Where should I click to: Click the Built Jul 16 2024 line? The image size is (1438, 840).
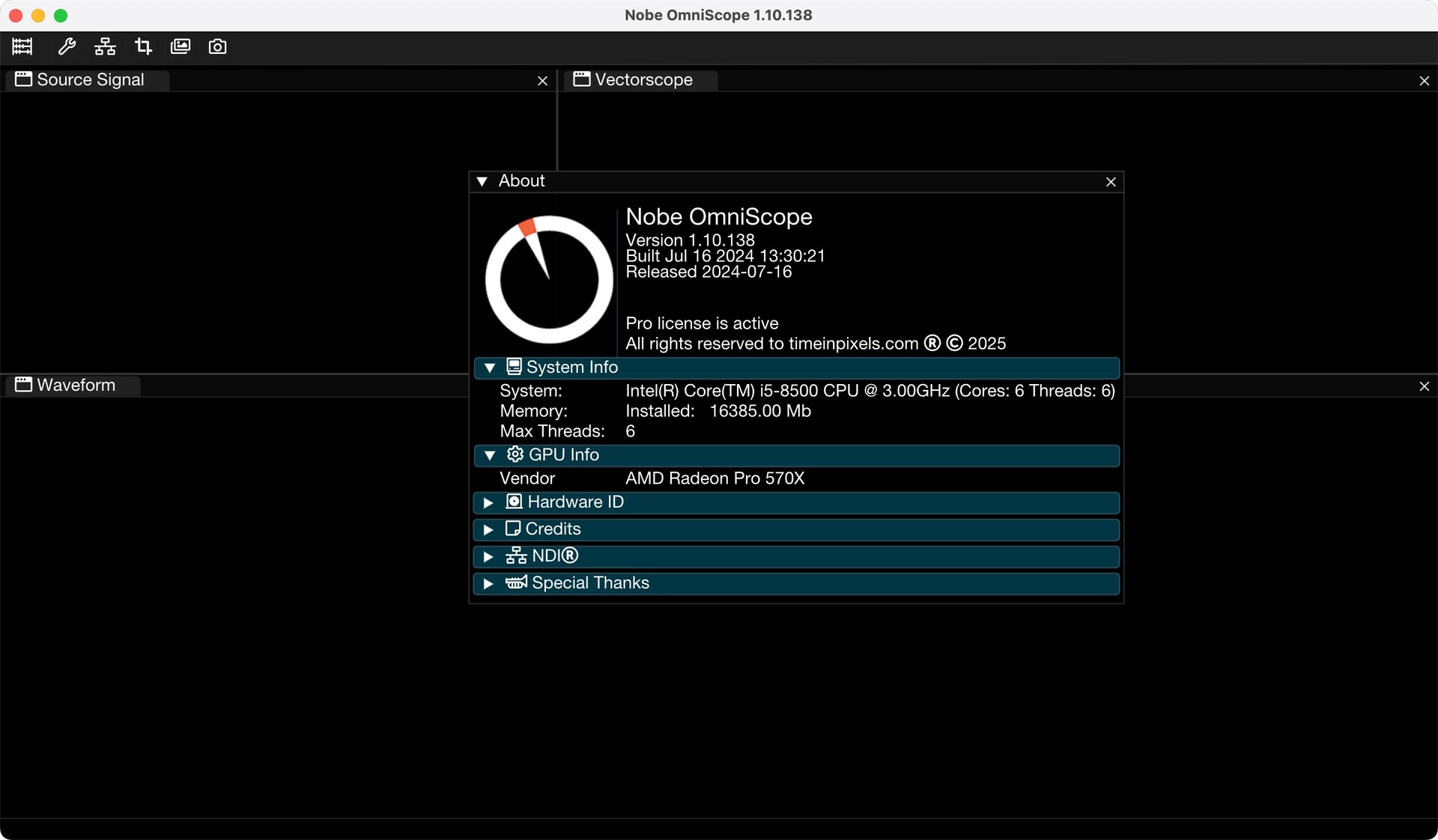(725, 256)
